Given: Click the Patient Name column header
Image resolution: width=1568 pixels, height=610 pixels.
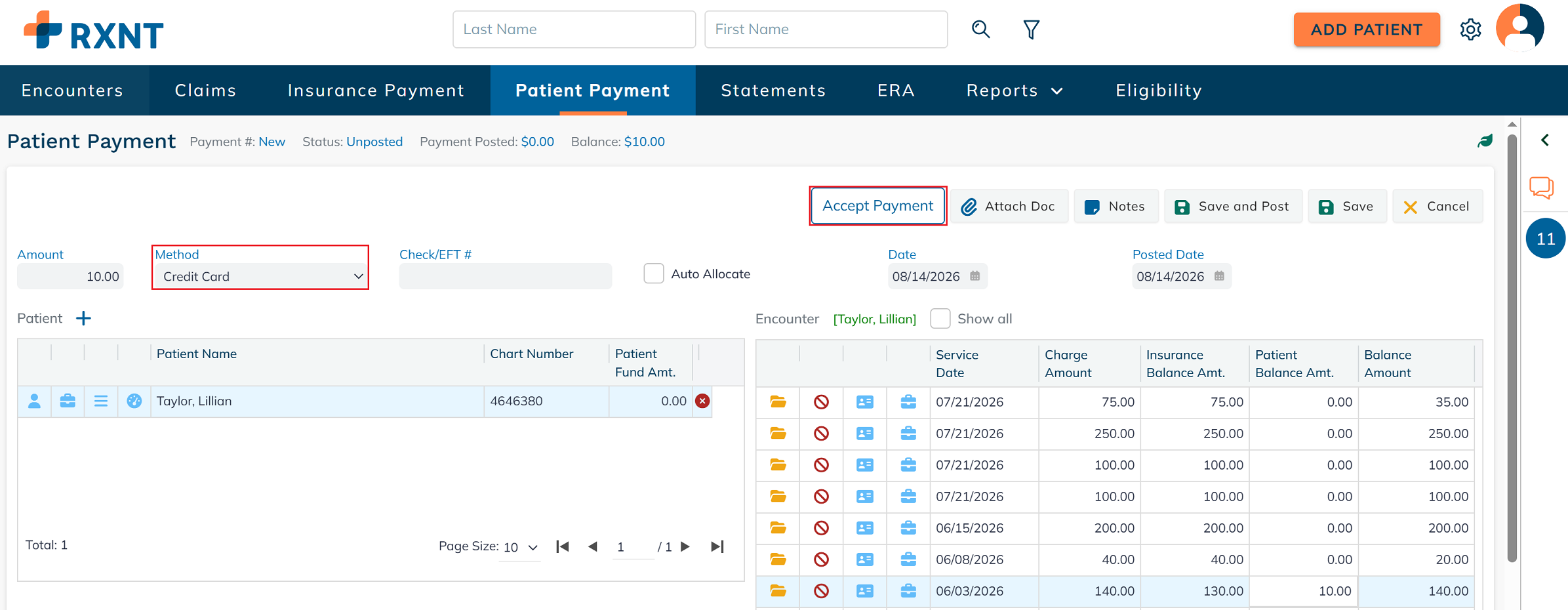Looking at the screenshot, I should click(197, 354).
